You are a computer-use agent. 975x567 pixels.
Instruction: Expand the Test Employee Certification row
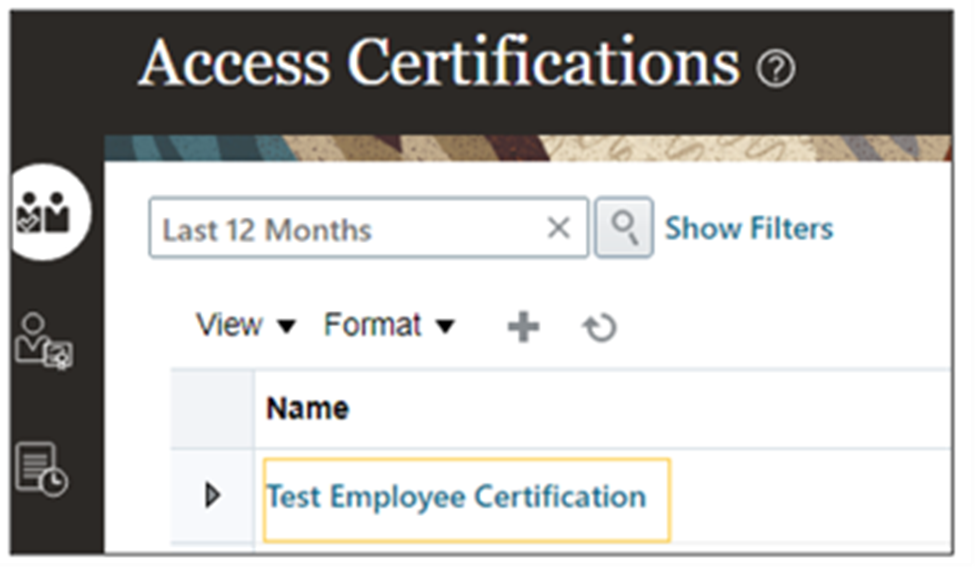213,496
